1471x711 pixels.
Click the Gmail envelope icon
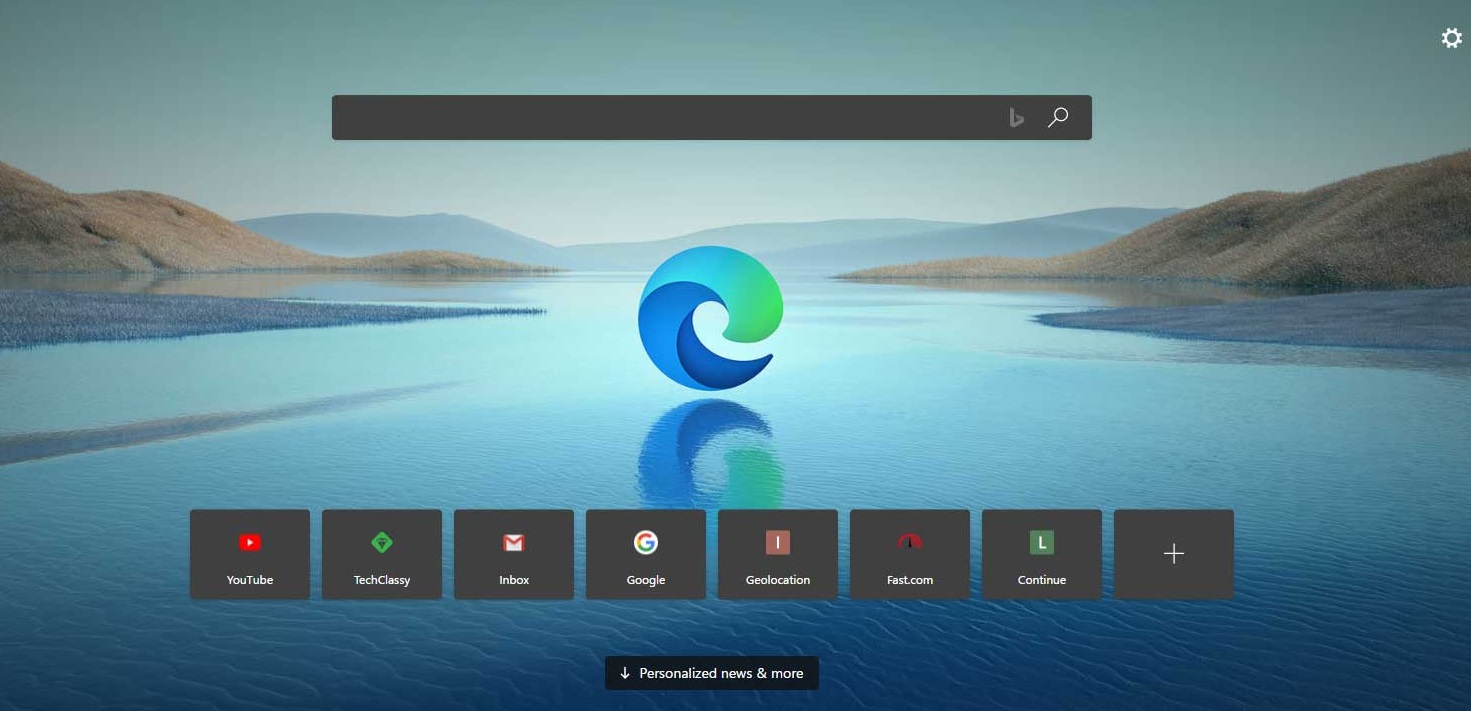point(514,543)
